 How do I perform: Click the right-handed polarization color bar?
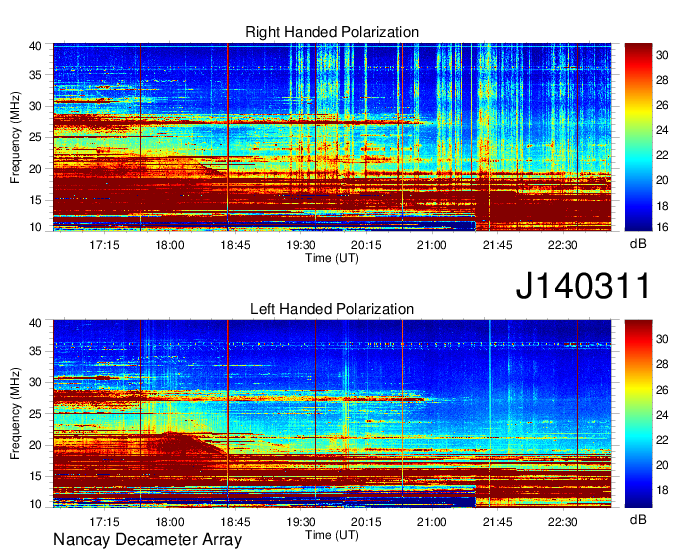pyautogui.click(x=638, y=137)
